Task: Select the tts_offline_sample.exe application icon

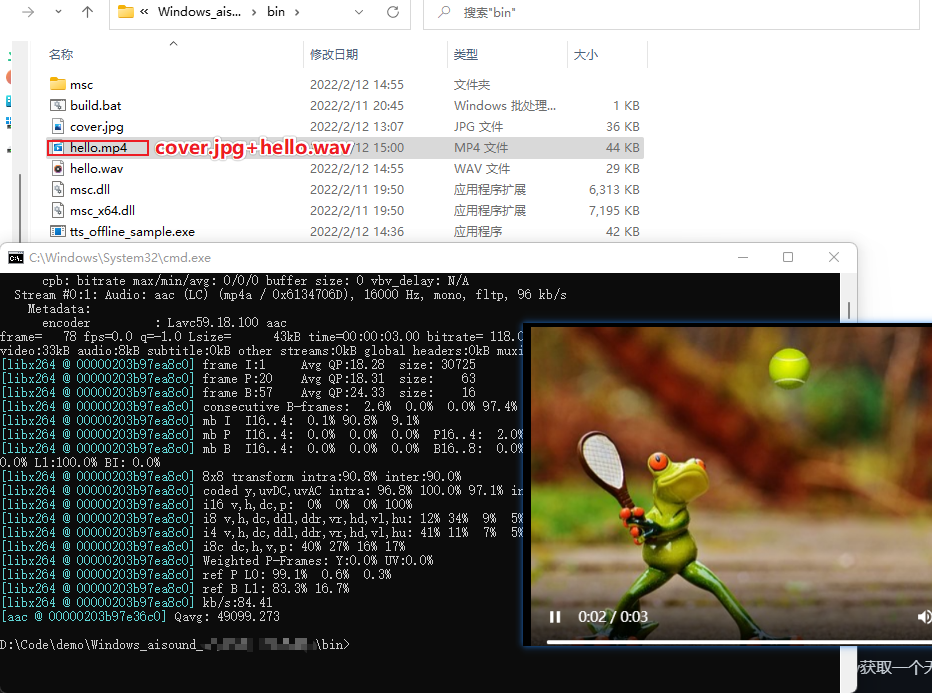Action: [x=58, y=231]
